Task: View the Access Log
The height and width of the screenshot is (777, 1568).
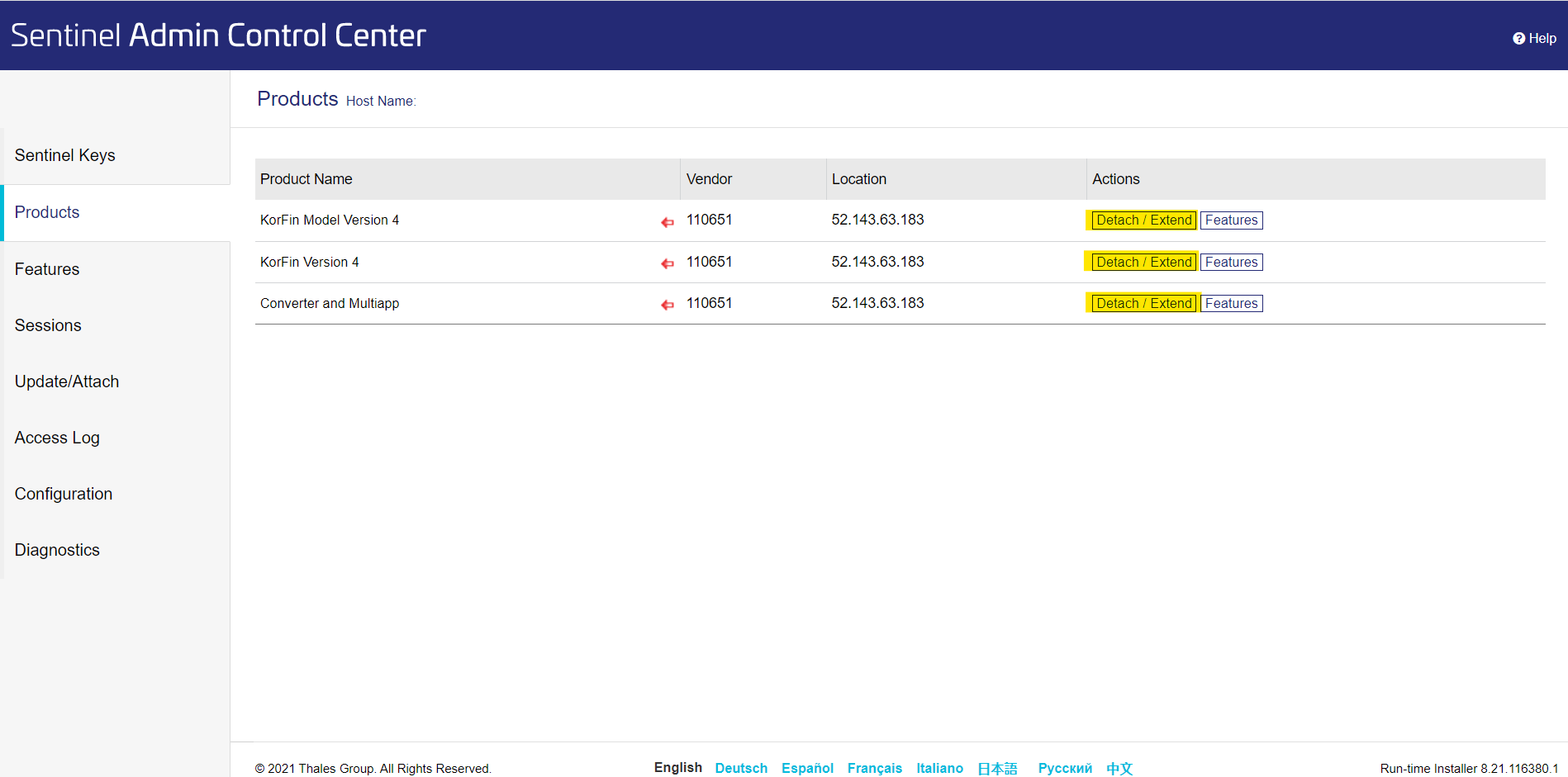Action: point(57,438)
